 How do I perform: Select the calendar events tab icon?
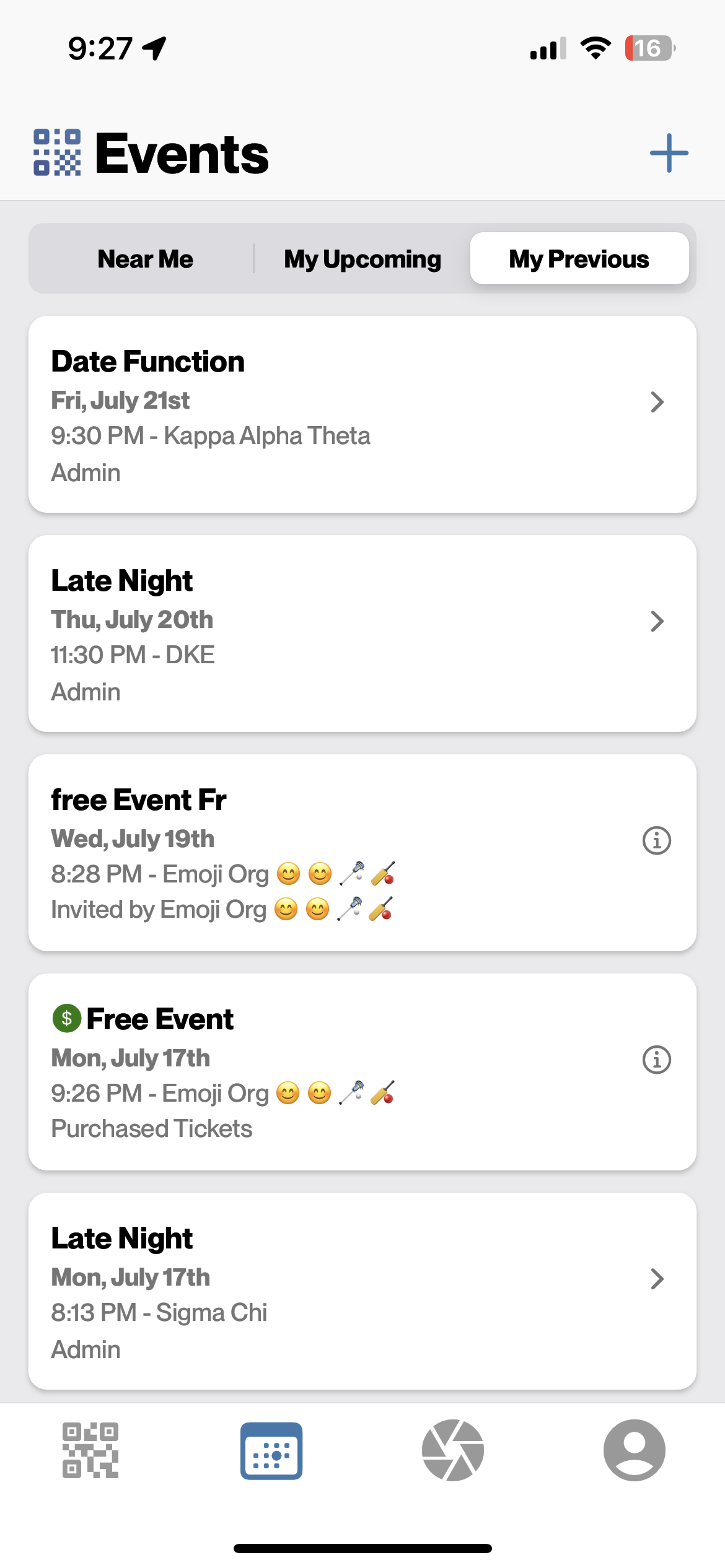[x=271, y=1450]
